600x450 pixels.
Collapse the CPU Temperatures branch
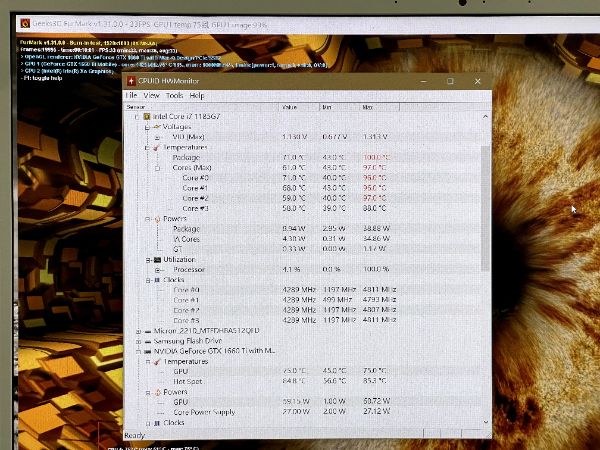147,148
